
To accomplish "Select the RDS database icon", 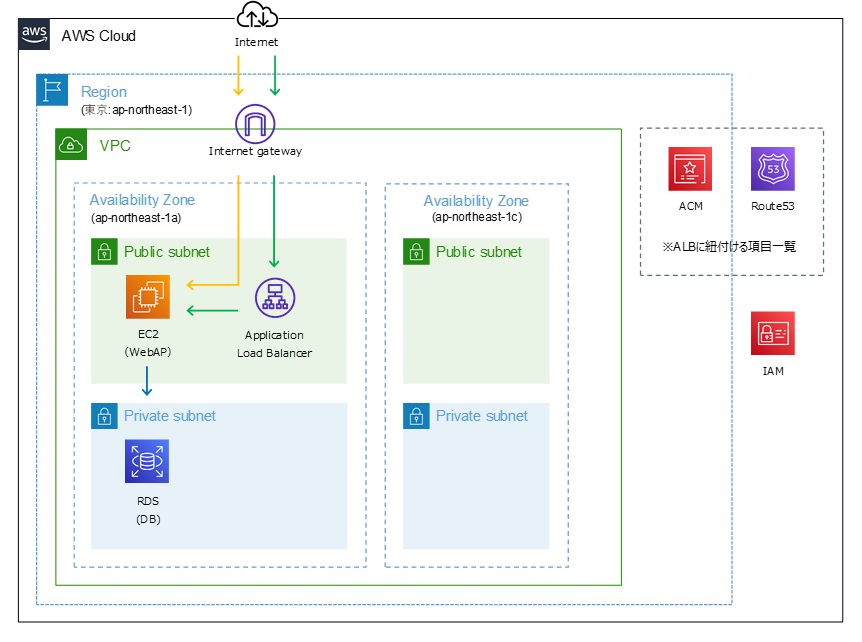I will pos(147,461).
